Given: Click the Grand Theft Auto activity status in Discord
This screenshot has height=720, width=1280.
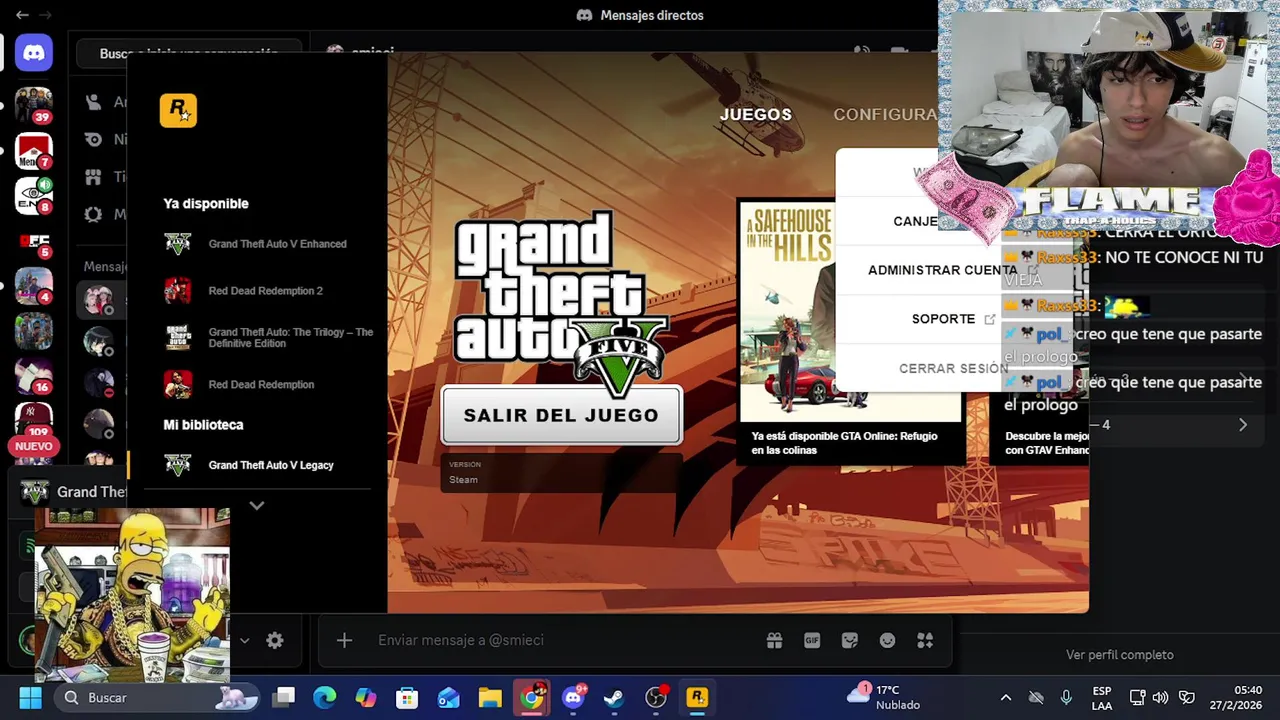Looking at the screenshot, I should 76,492.
